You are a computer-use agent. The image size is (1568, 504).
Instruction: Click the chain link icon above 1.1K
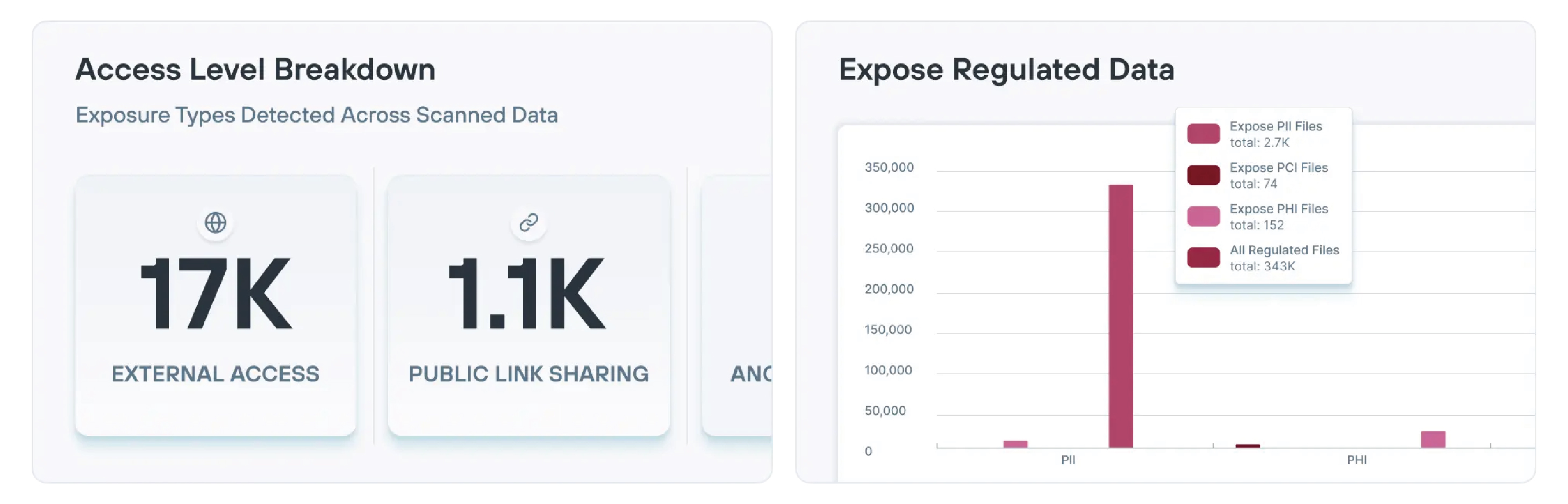528,223
